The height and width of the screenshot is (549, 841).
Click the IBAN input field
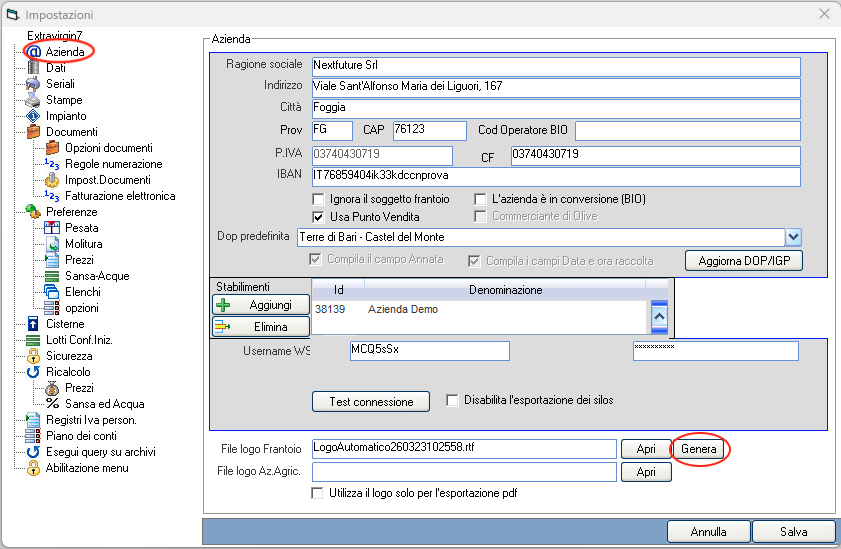(x=556, y=176)
